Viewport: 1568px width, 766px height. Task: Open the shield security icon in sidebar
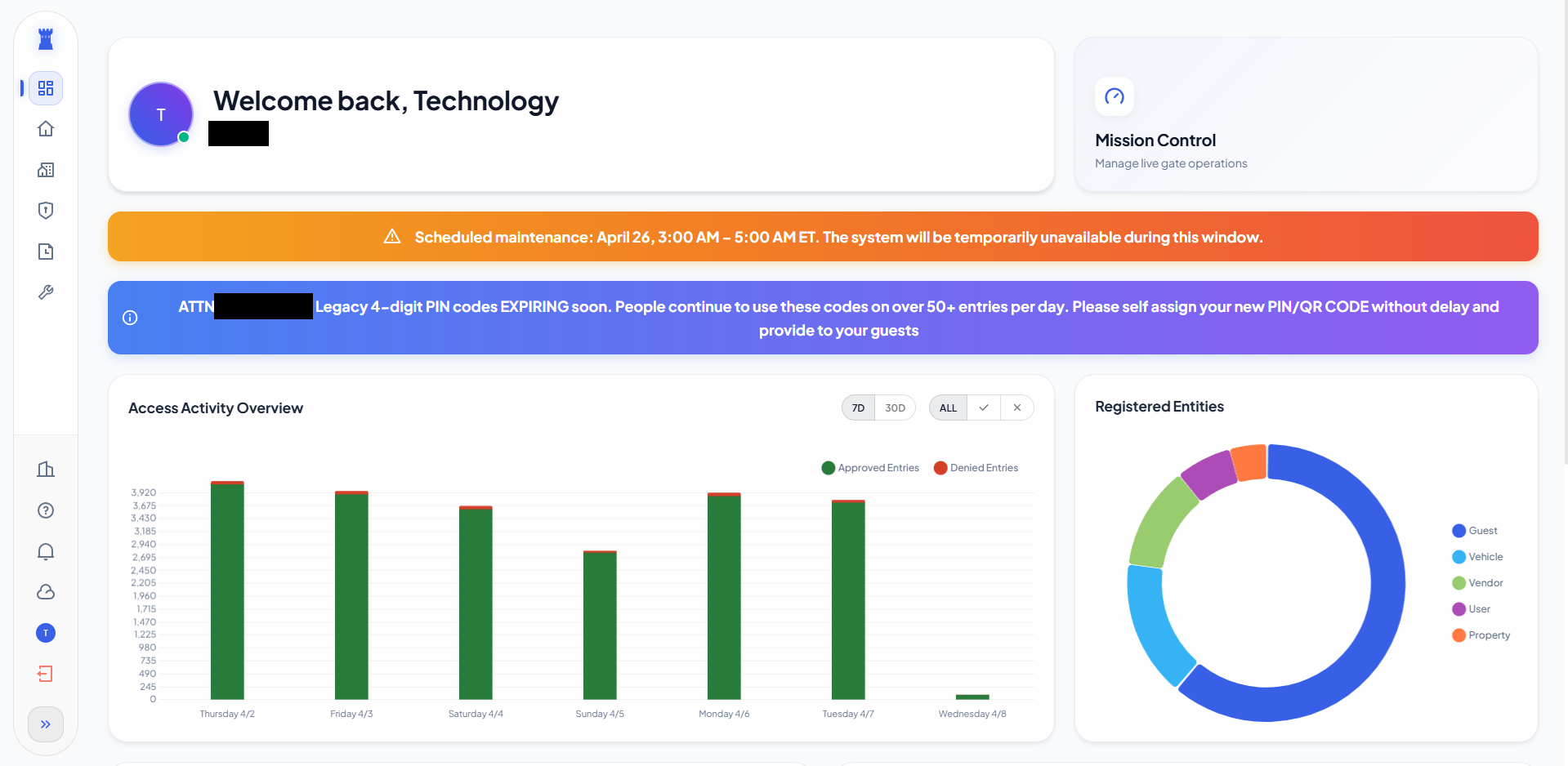click(46, 211)
